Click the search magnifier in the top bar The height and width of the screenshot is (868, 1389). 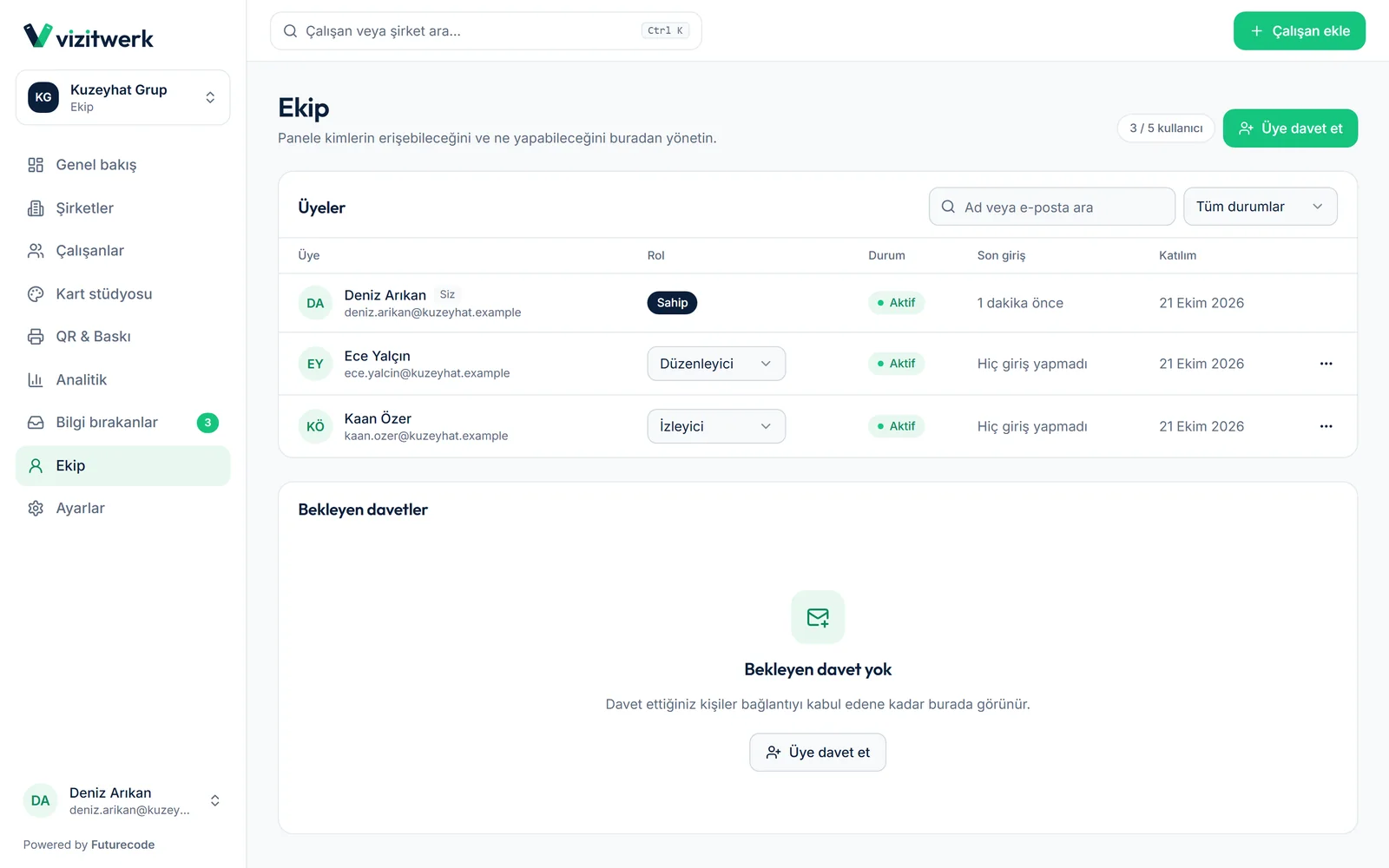point(291,31)
